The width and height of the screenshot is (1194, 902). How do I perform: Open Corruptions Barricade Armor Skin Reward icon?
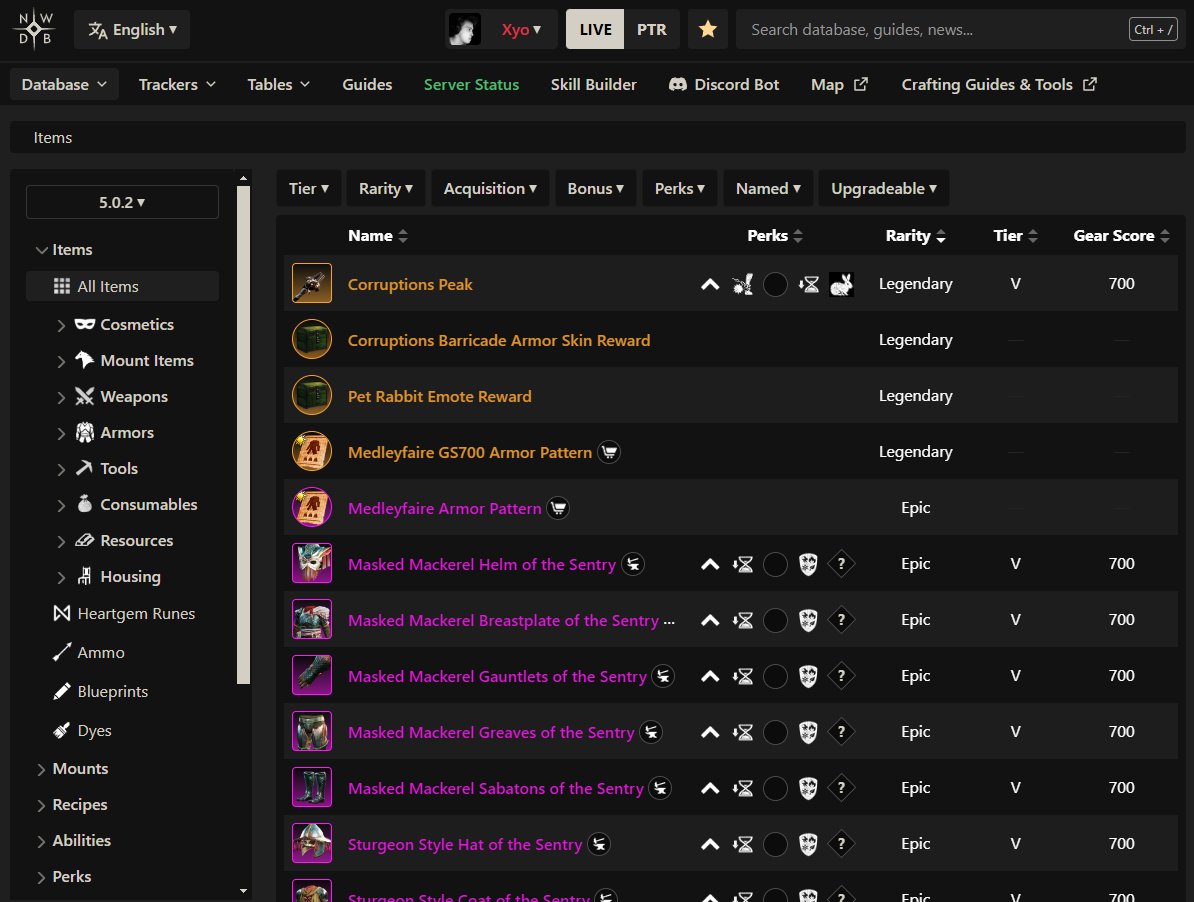click(x=311, y=339)
